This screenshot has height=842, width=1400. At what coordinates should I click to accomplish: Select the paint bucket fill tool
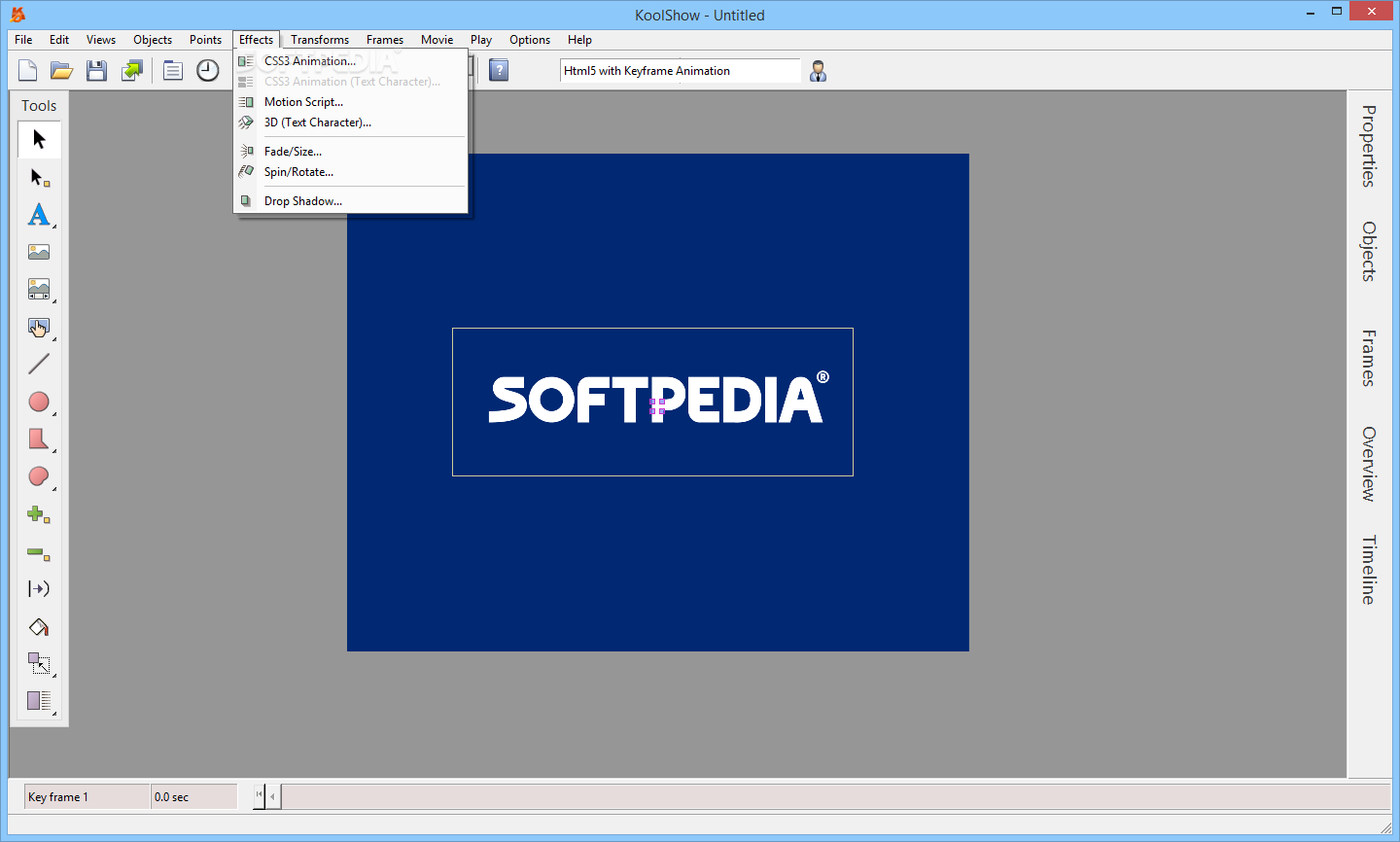(39, 627)
